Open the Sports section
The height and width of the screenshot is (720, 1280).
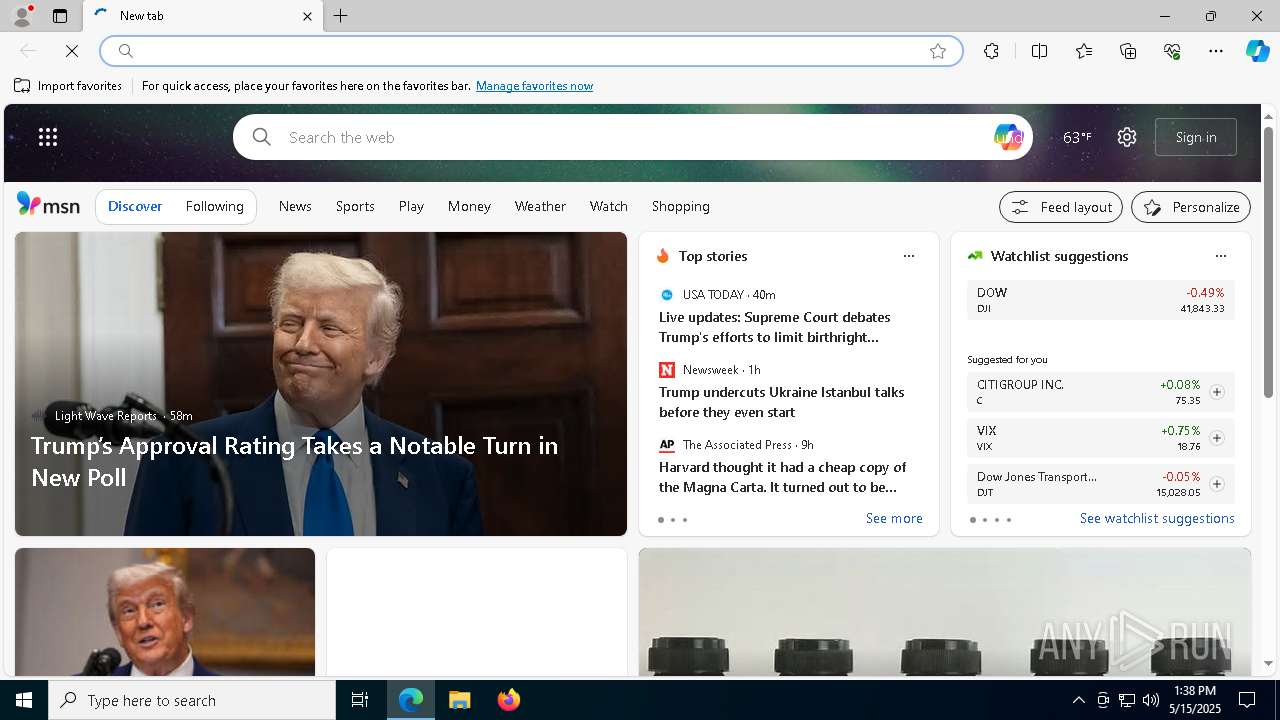tap(355, 206)
